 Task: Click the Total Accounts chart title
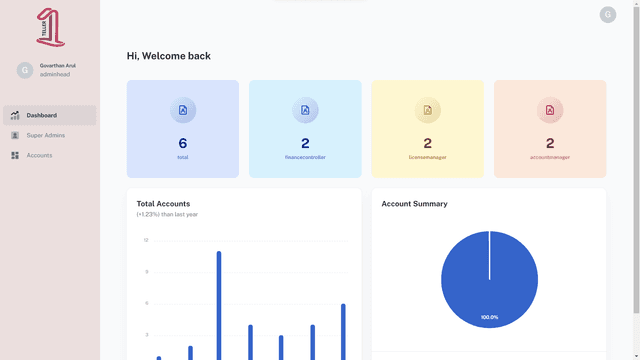tap(163, 204)
